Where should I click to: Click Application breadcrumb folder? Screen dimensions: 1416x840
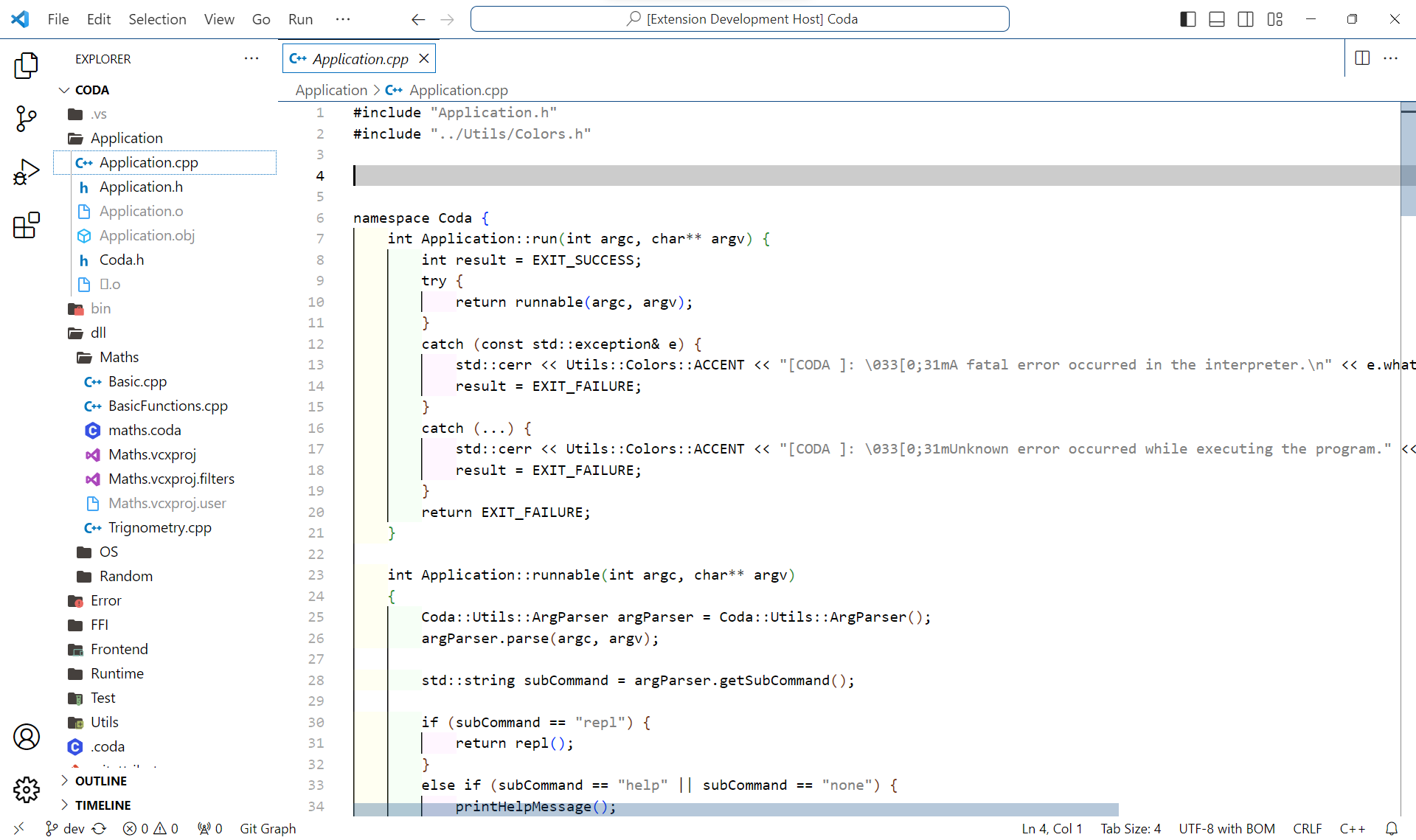[x=331, y=90]
